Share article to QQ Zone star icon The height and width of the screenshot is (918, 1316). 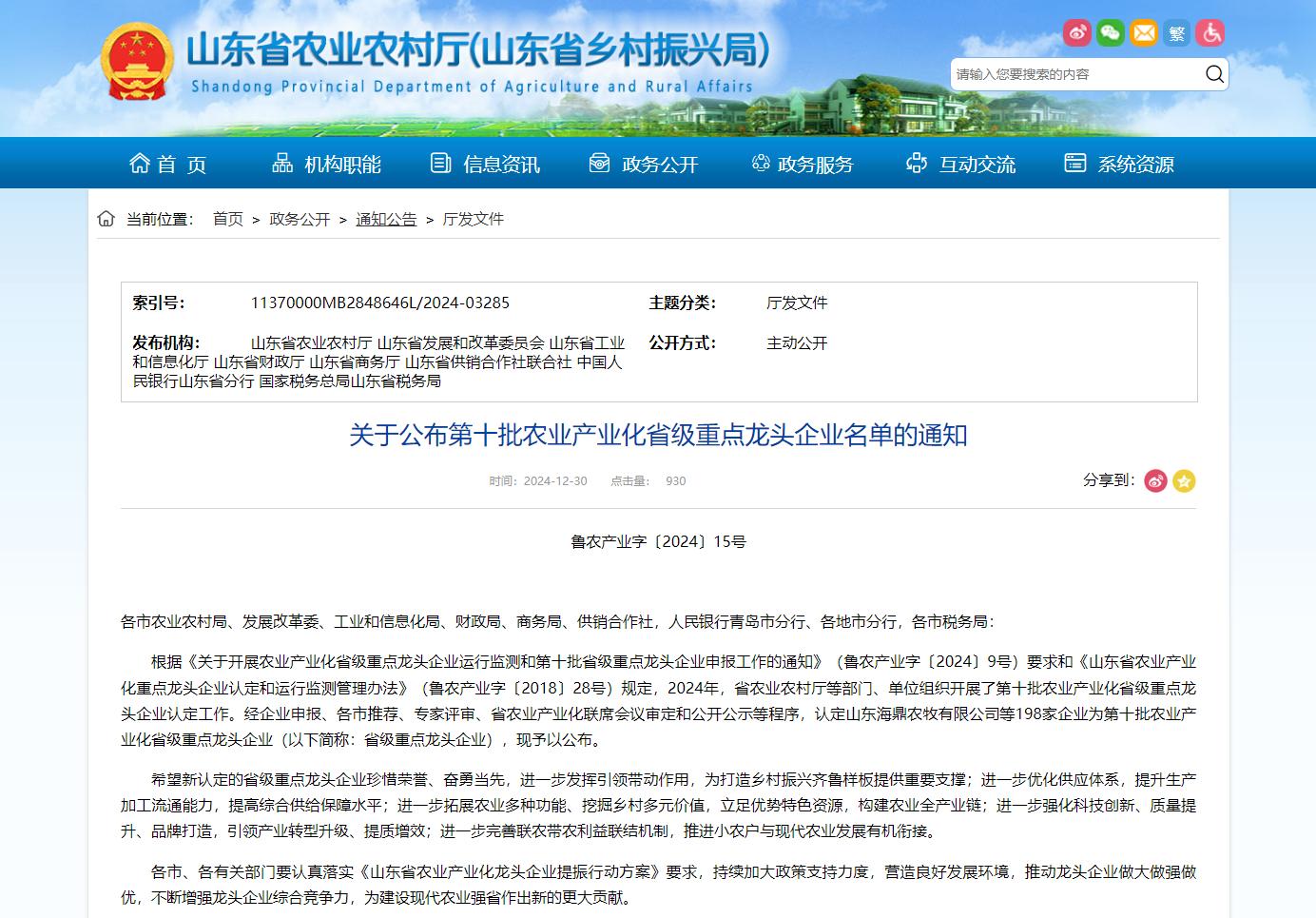coord(1184,480)
